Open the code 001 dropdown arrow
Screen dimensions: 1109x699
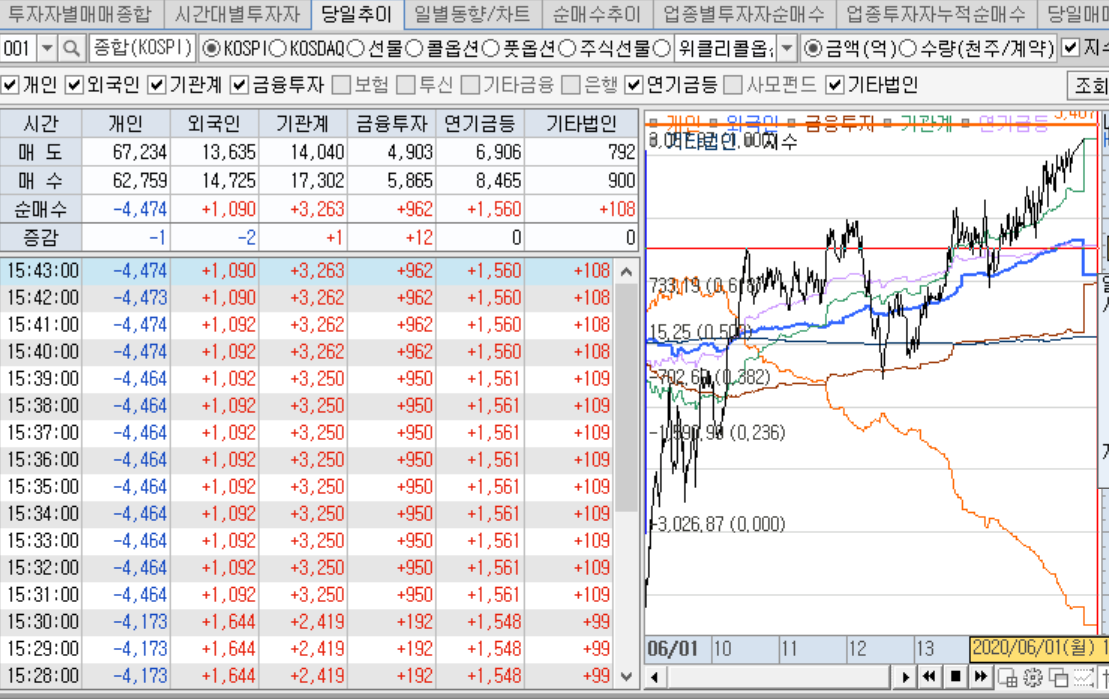coord(47,48)
